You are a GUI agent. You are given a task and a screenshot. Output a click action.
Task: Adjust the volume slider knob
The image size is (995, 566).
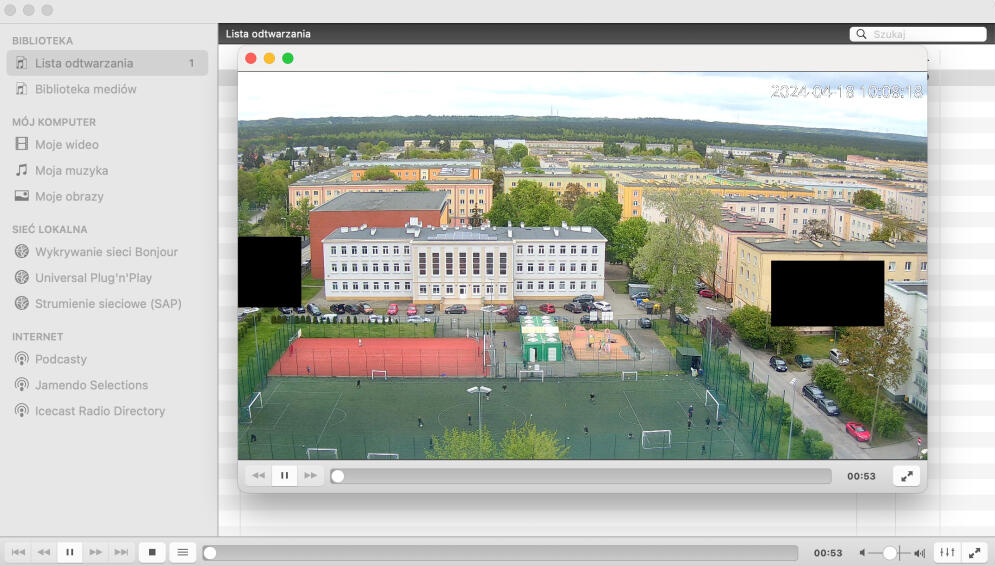[x=890, y=553]
